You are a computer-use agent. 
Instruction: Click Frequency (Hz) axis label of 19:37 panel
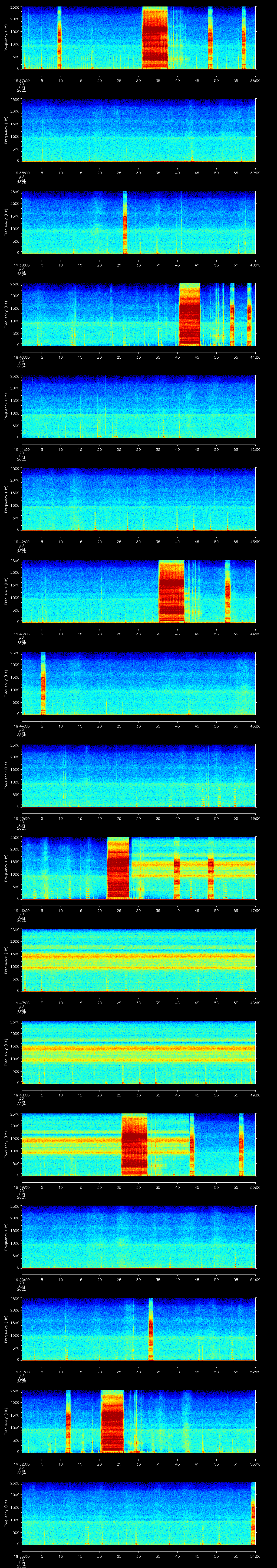[6, 38]
